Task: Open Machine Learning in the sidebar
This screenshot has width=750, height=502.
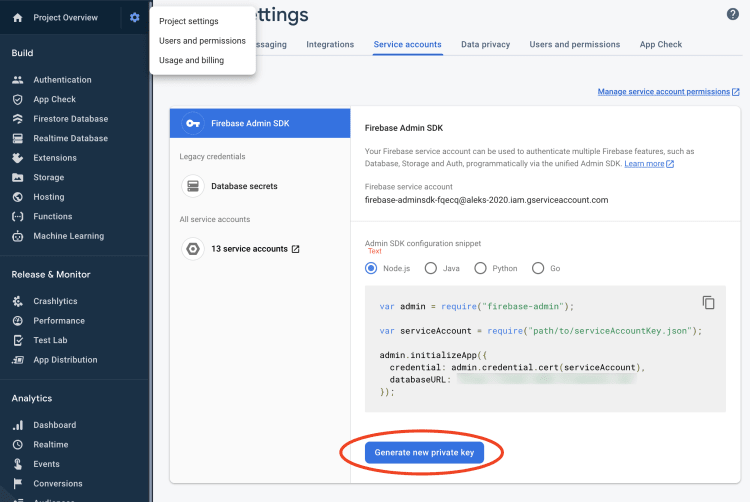Action: (x=68, y=236)
